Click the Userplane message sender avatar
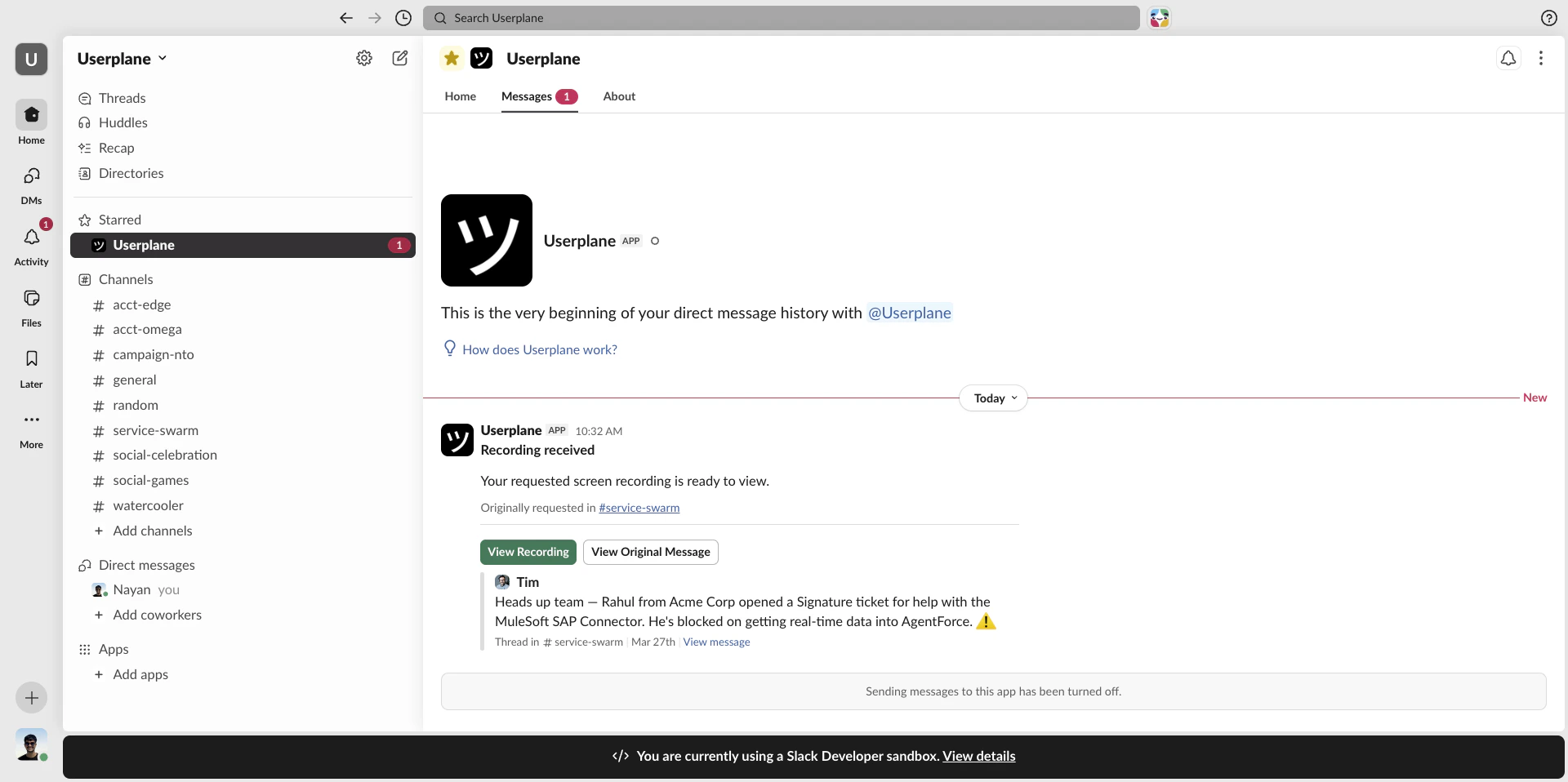The height and width of the screenshot is (782, 1568). (457, 440)
